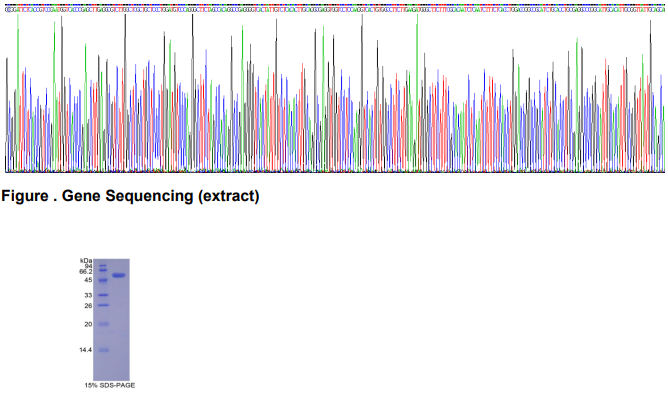
Task: Click the 33 marker weight label
Action: (88, 295)
